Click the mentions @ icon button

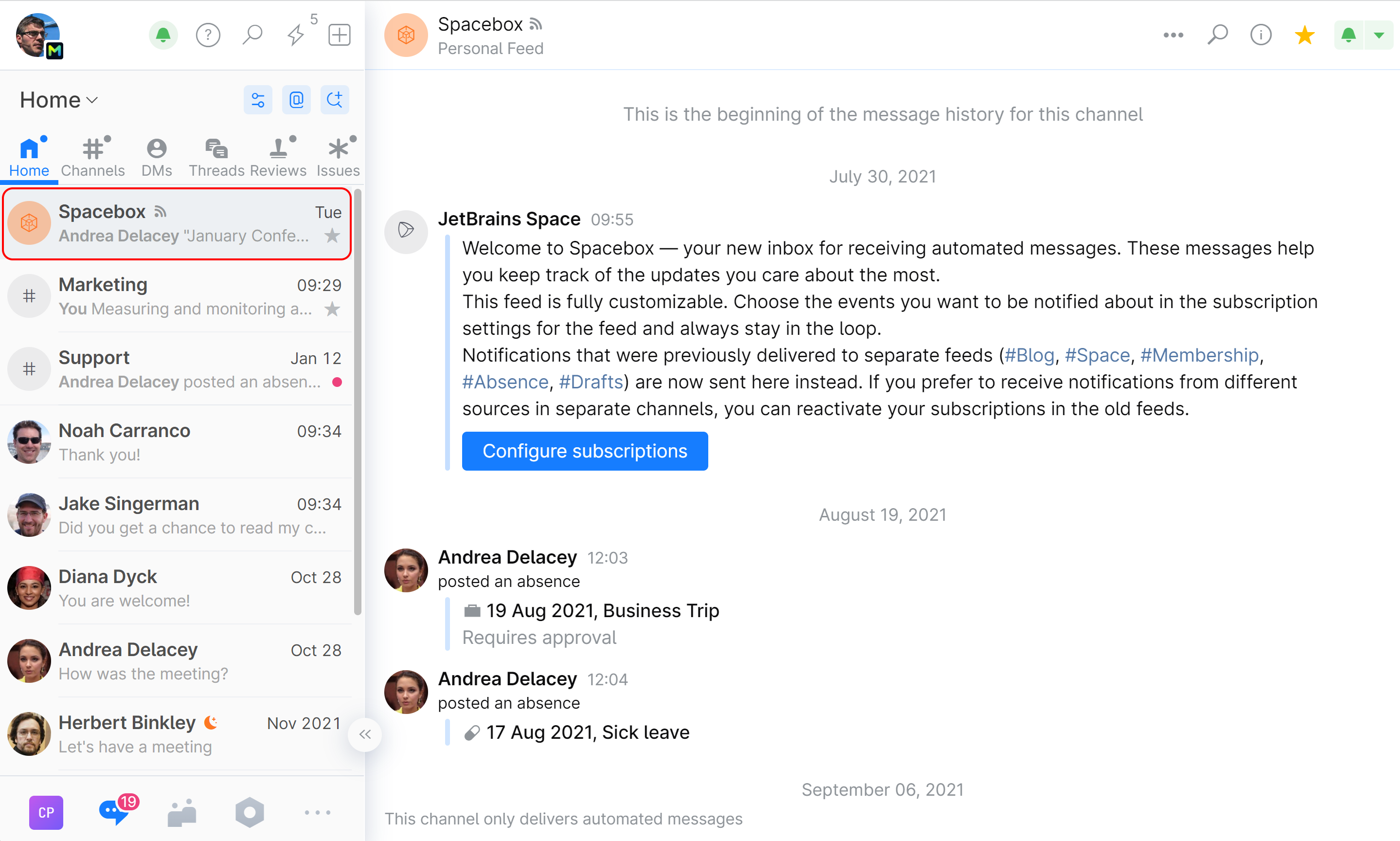(296, 100)
